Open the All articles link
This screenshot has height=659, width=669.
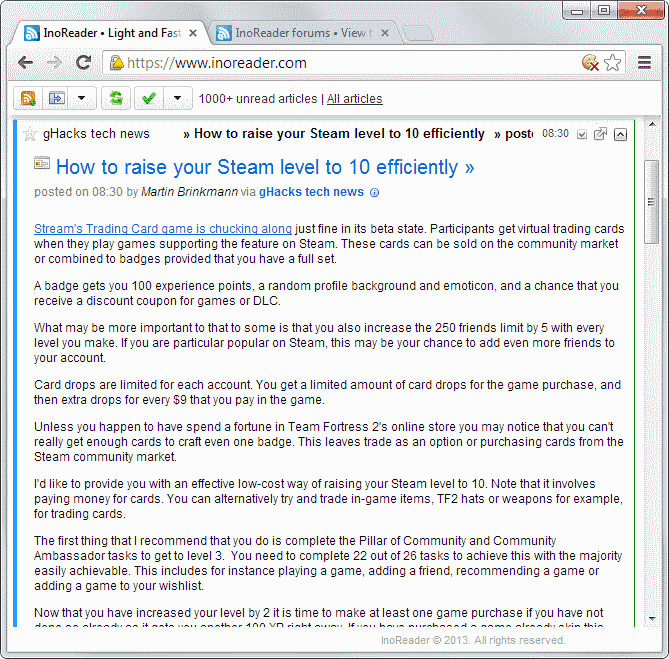355,99
